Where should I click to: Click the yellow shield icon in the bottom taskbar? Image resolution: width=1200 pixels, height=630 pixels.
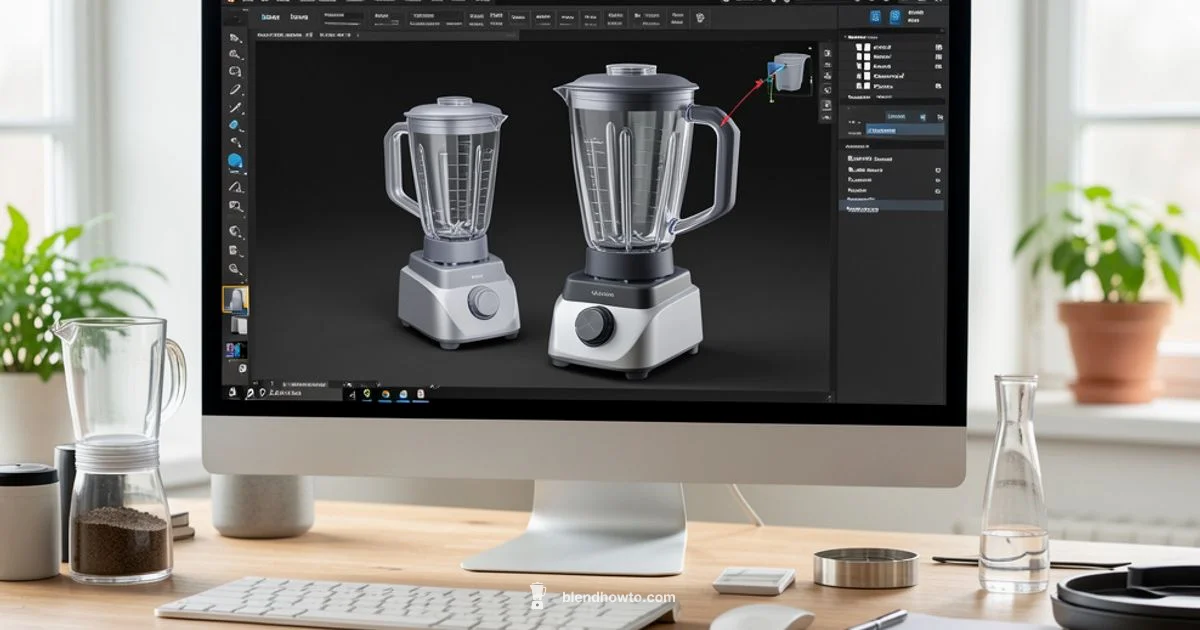[367, 392]
